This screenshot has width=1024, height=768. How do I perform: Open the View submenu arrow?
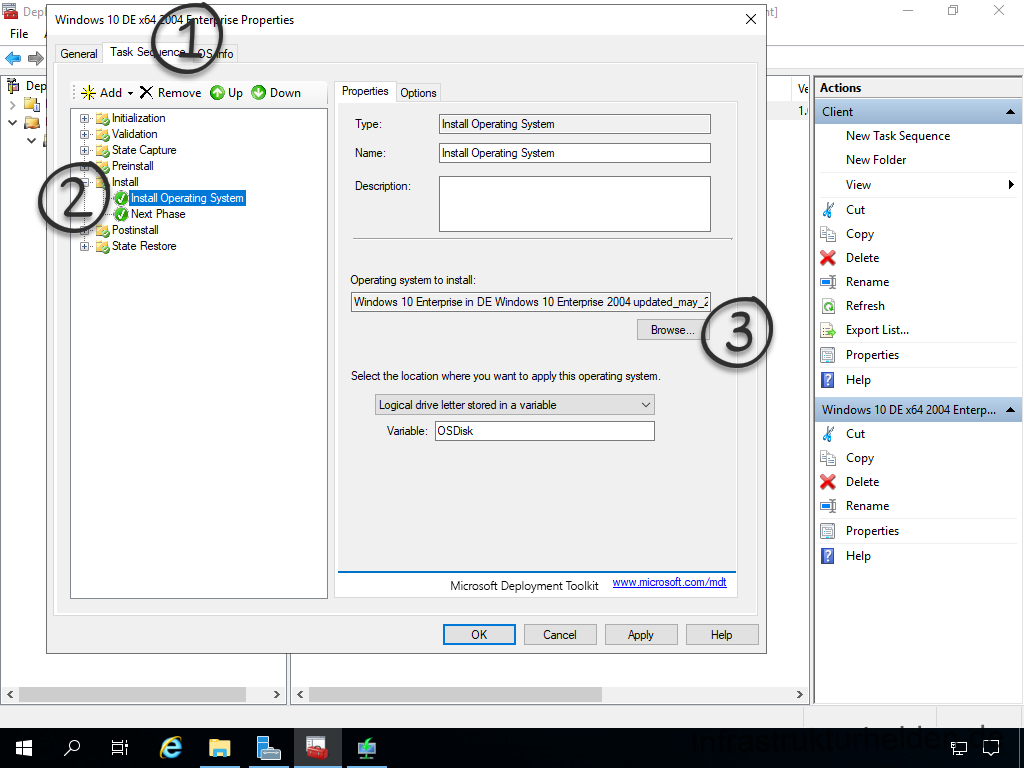[x=1011, y=185]
